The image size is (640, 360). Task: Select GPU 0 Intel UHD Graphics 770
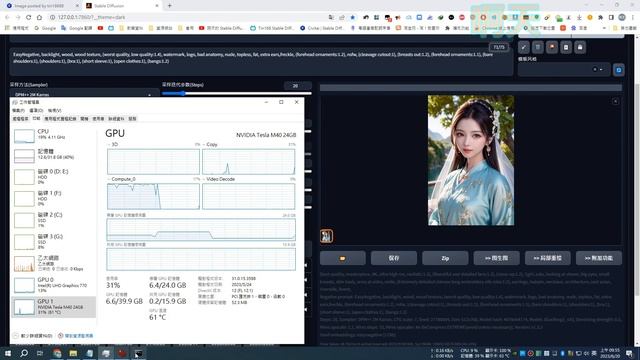[53, 284]
